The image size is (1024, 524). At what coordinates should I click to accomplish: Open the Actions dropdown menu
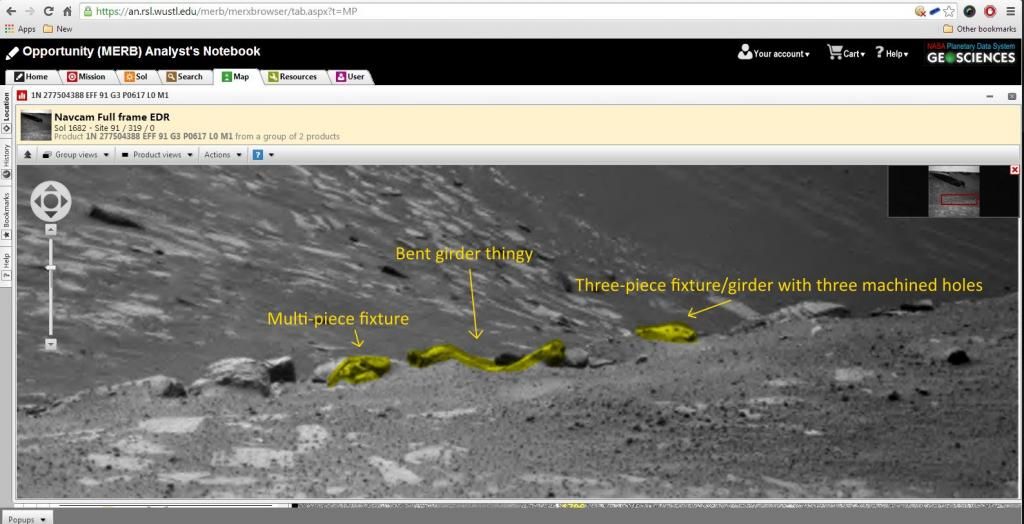click(x=222, y=155)
